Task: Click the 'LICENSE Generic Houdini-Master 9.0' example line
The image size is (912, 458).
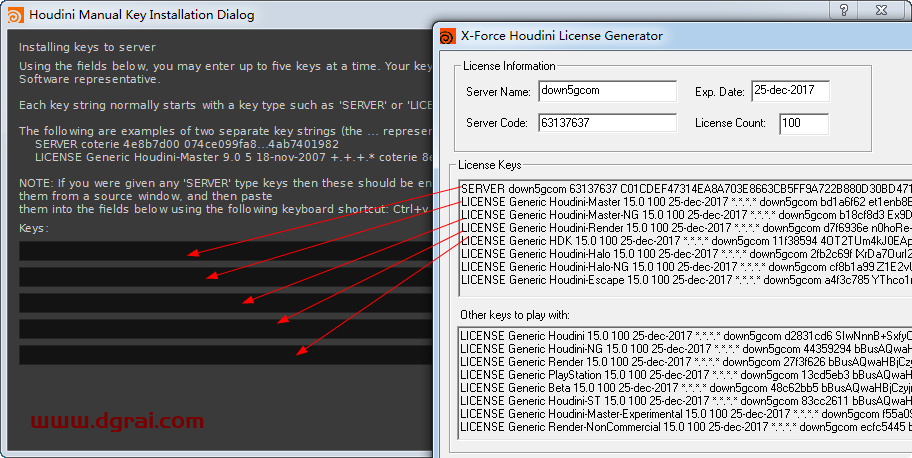Action: (234, 157)
